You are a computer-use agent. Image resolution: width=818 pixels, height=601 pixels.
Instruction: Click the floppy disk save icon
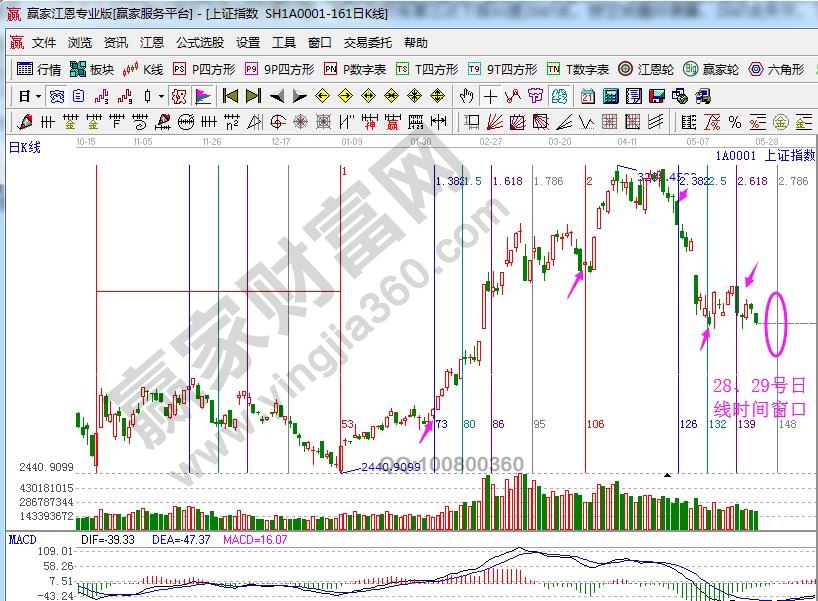(657, 96)
